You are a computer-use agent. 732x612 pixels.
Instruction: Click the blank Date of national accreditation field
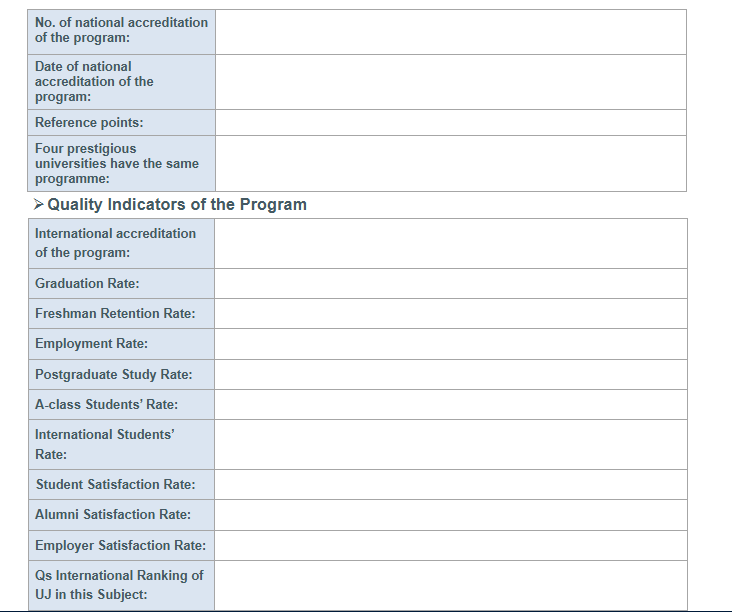click(450, 82)
